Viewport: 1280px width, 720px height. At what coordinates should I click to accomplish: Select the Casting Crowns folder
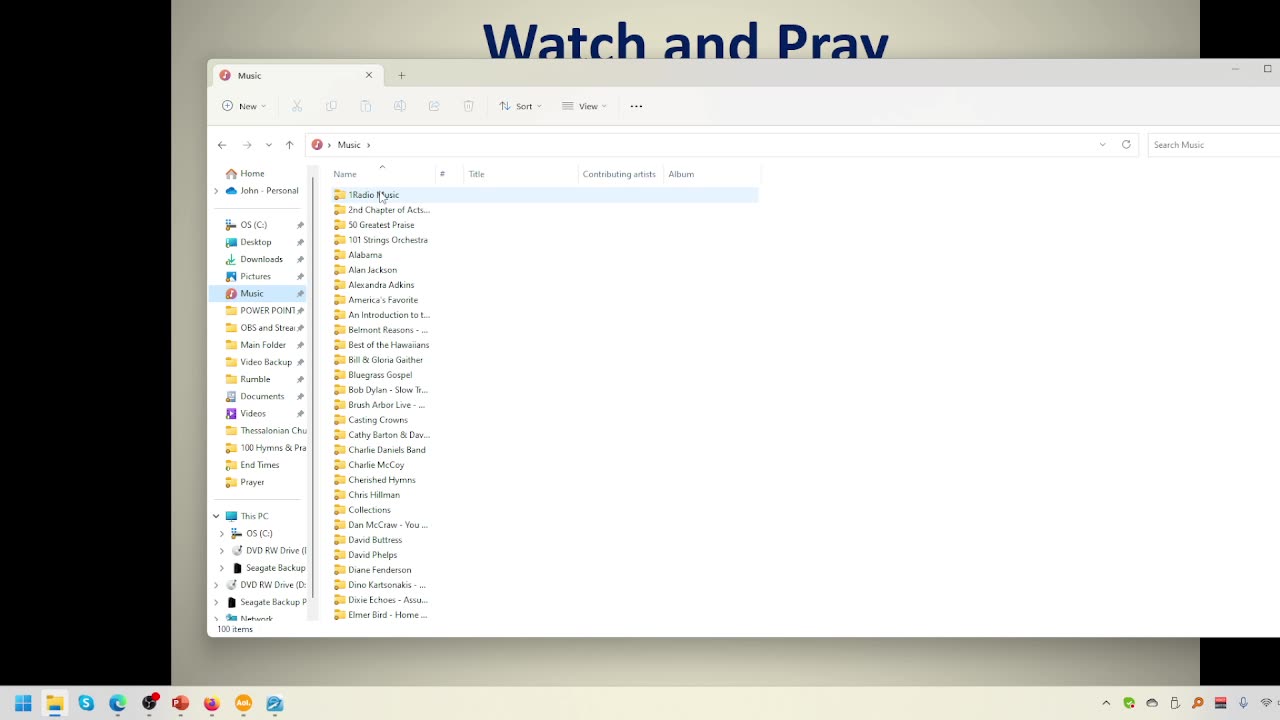pyautogui.click(x=377, y=420)
